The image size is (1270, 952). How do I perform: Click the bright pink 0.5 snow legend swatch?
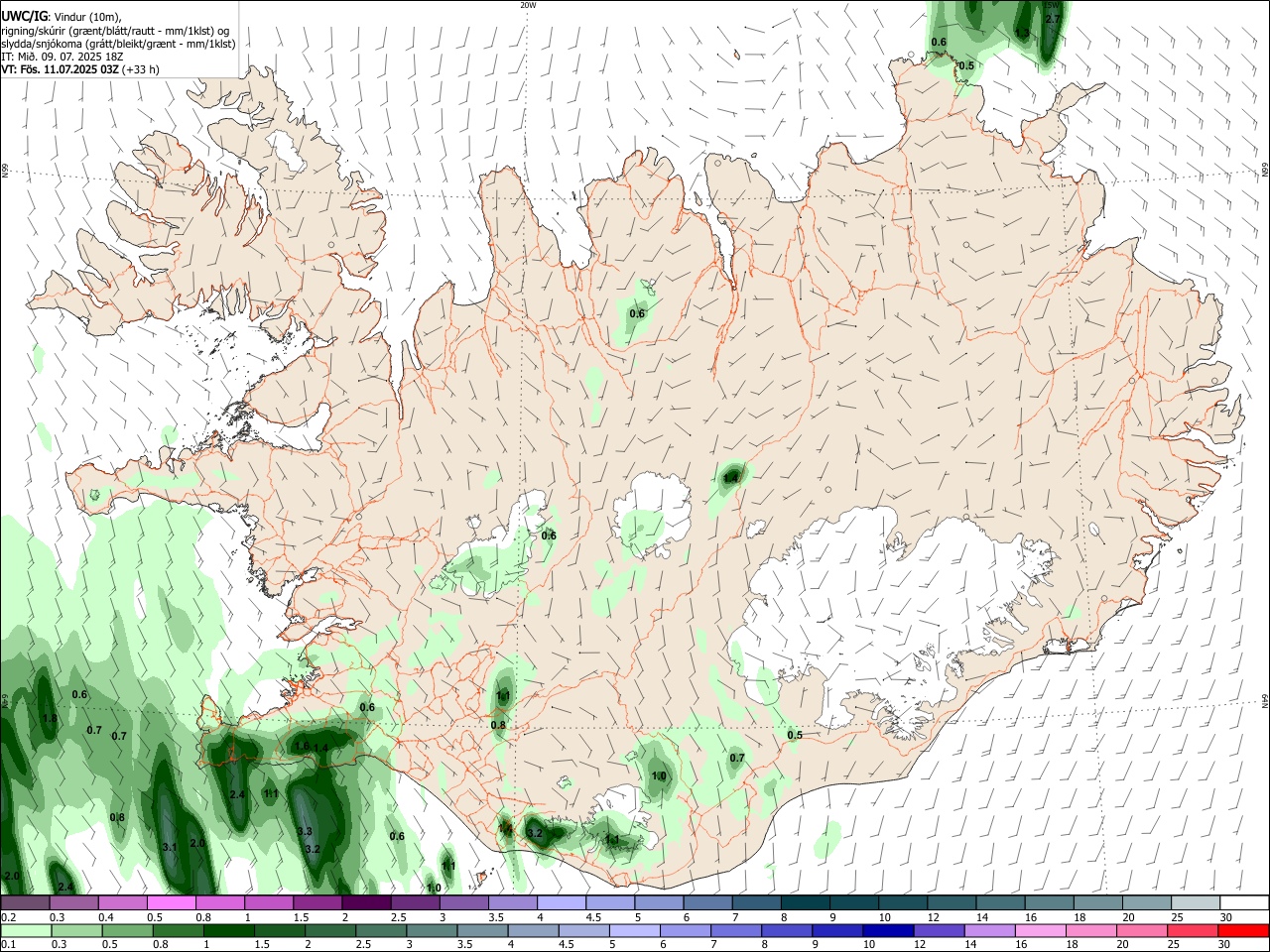pyautogui.click(x=171, y=902)
